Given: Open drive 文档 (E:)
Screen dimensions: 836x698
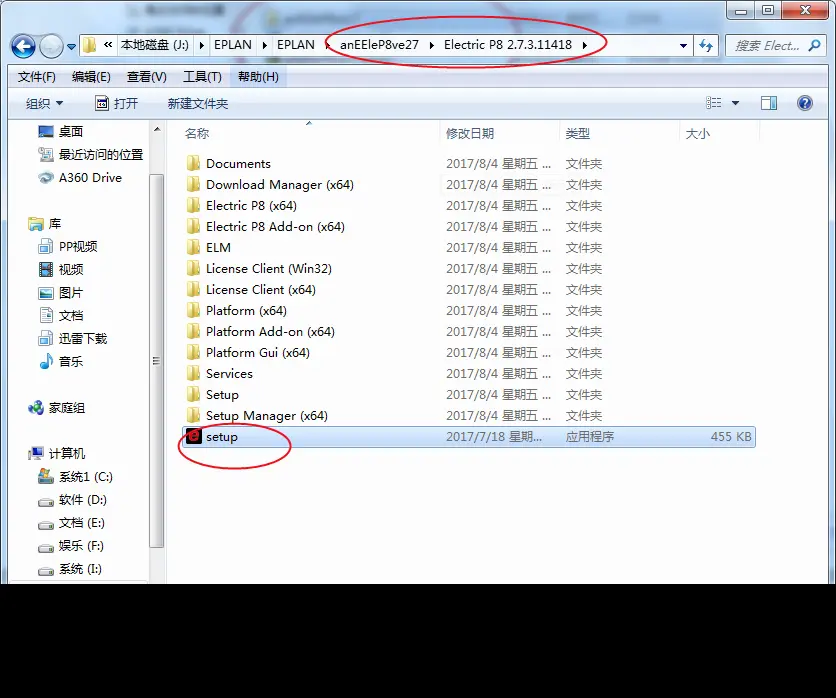Looking at the screenshot, I should coord(71,523).
